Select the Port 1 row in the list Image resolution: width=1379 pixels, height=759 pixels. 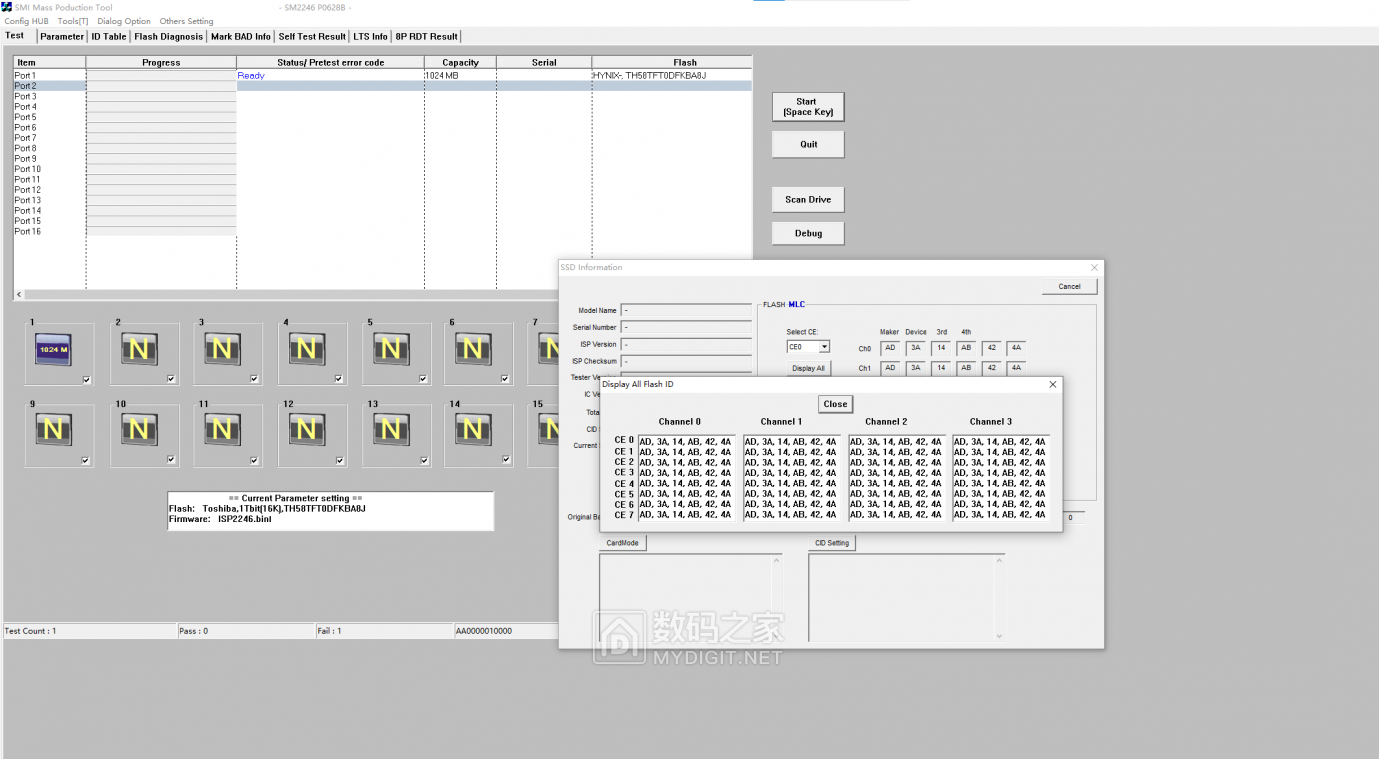click(382, 75)
